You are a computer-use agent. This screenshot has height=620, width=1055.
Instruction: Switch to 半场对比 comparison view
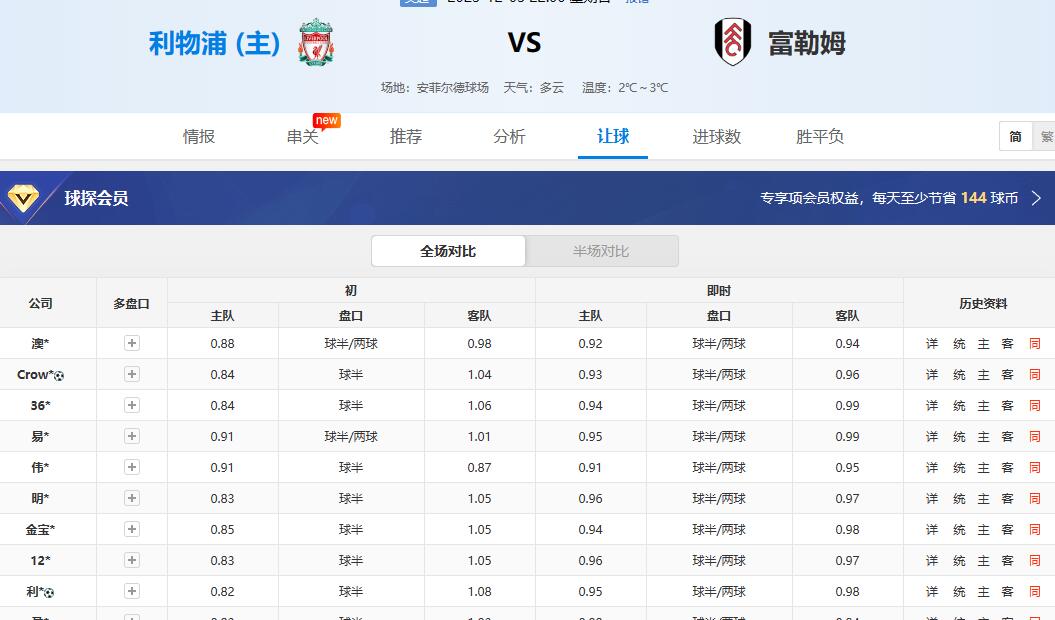pos(602,251)
